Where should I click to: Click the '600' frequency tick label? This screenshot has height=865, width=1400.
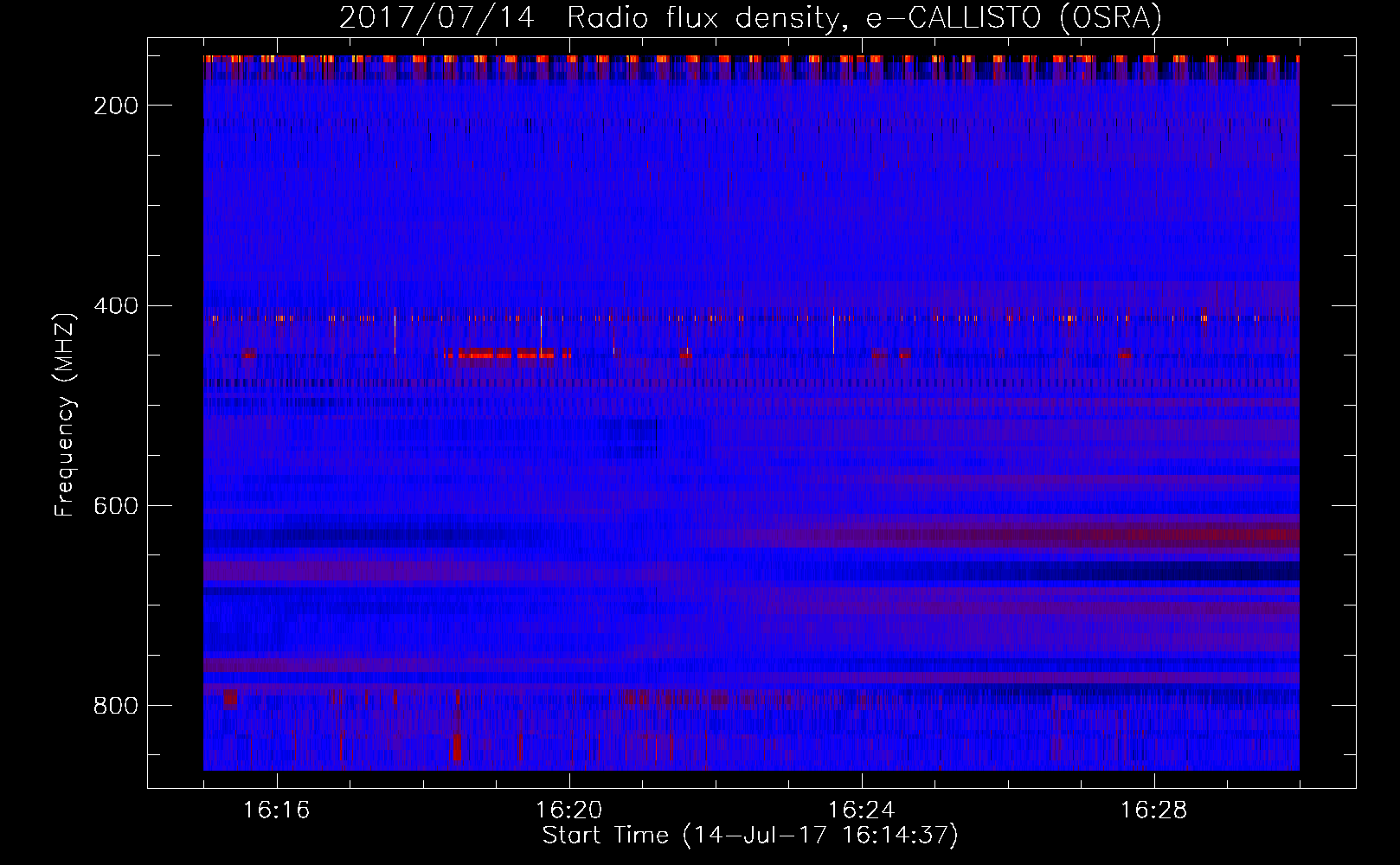point(116,505)
